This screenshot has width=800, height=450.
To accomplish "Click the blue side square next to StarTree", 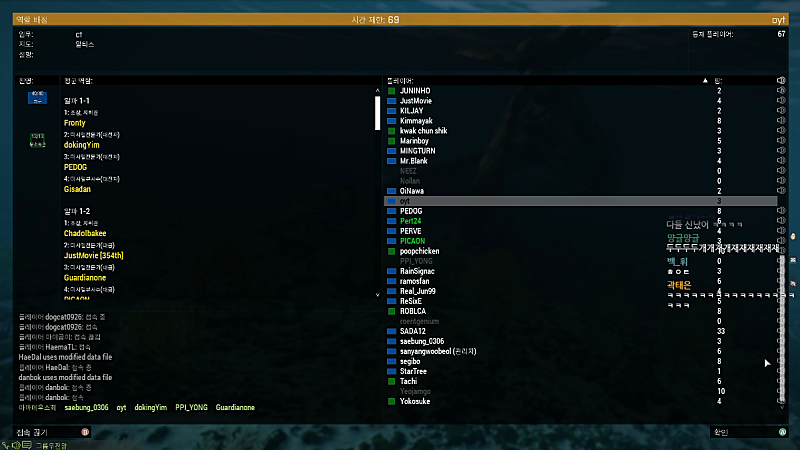I will (391, 371).
